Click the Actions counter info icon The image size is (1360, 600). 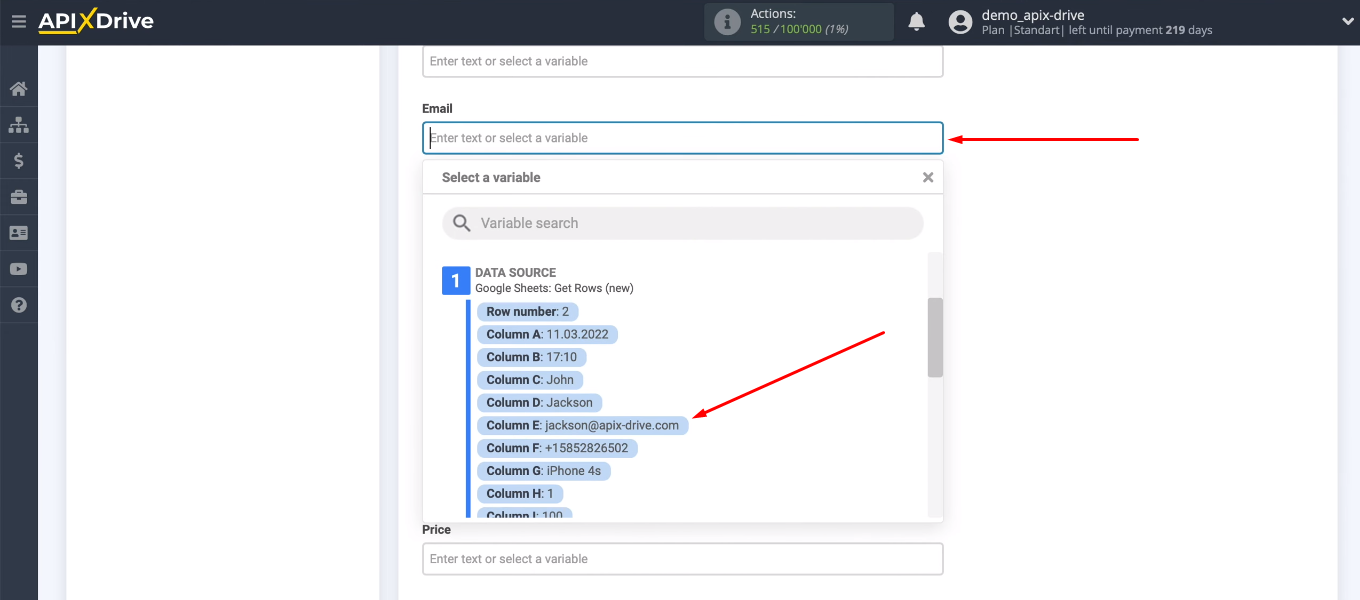(727, 20)
